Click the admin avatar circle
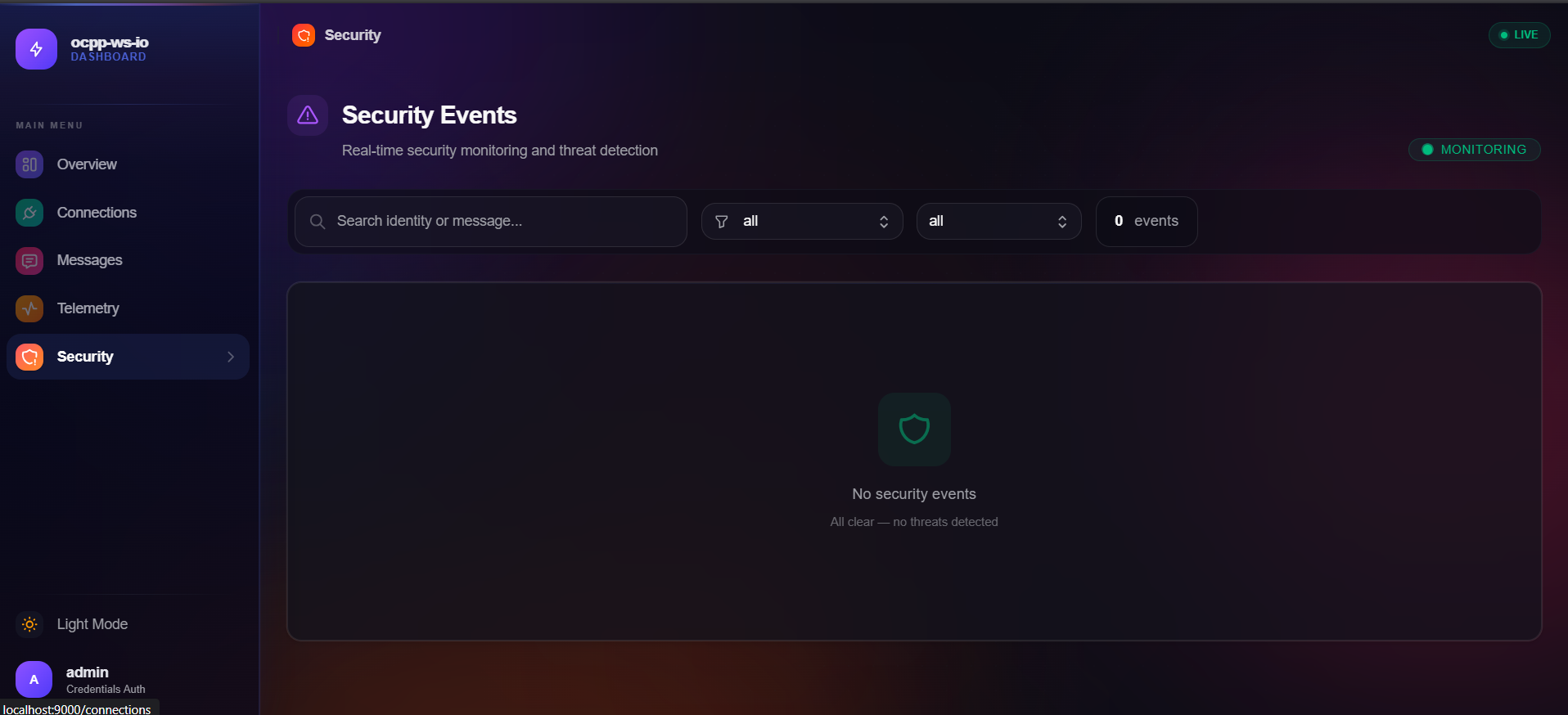Screen dimensions: 1568x715 (34, 679)
